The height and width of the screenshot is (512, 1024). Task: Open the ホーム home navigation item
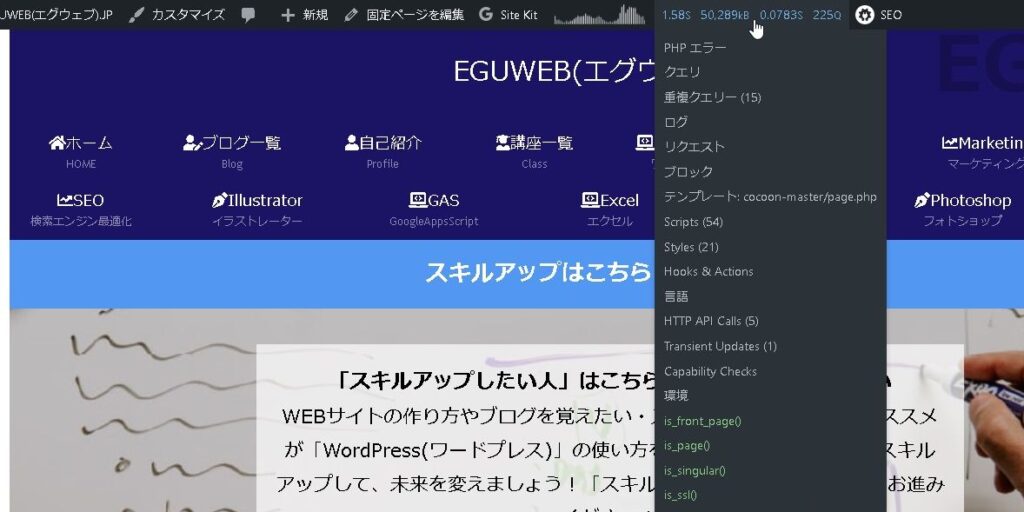(81, 143)
